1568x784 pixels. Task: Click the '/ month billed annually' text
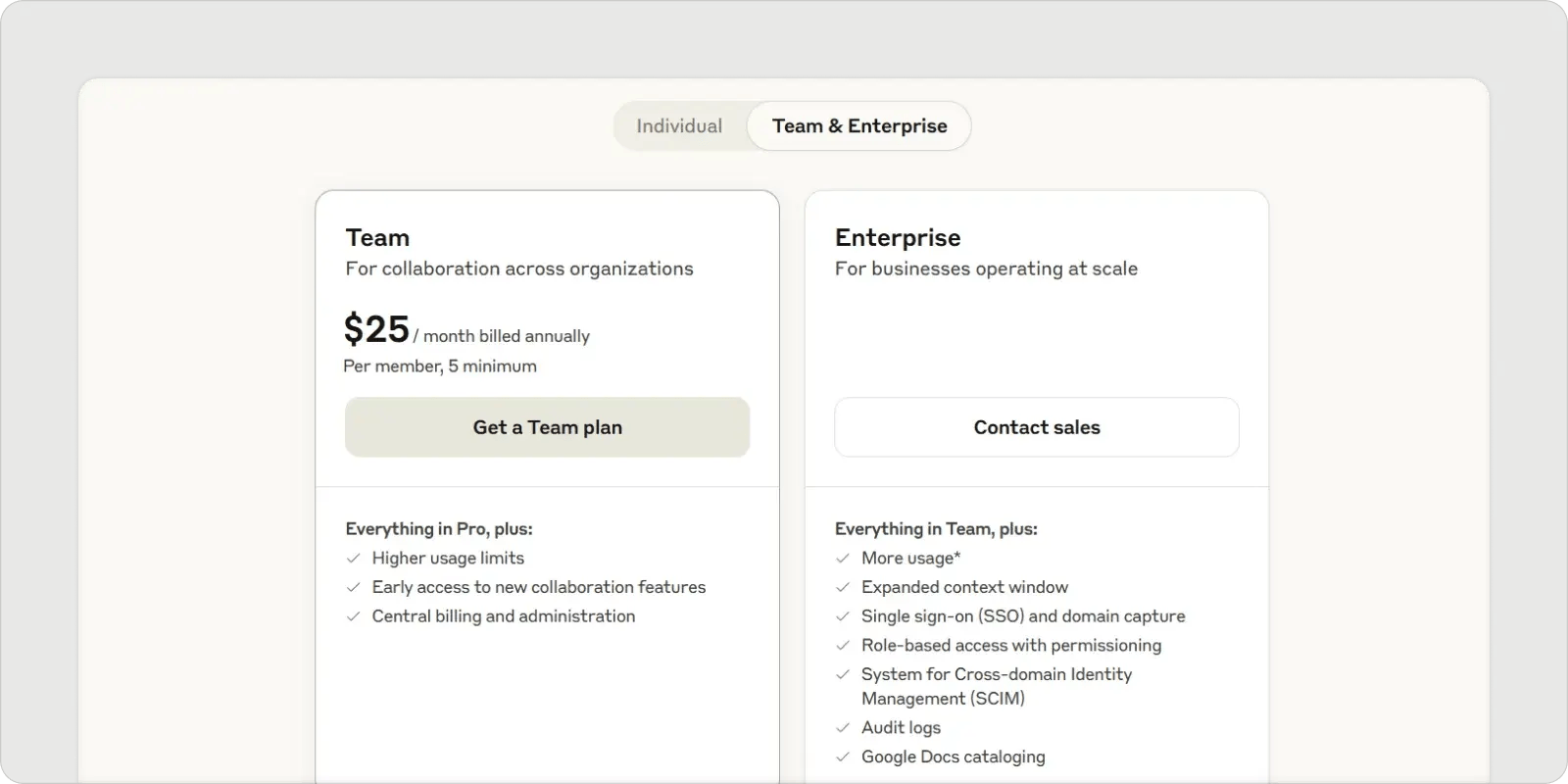coord(502,336)
